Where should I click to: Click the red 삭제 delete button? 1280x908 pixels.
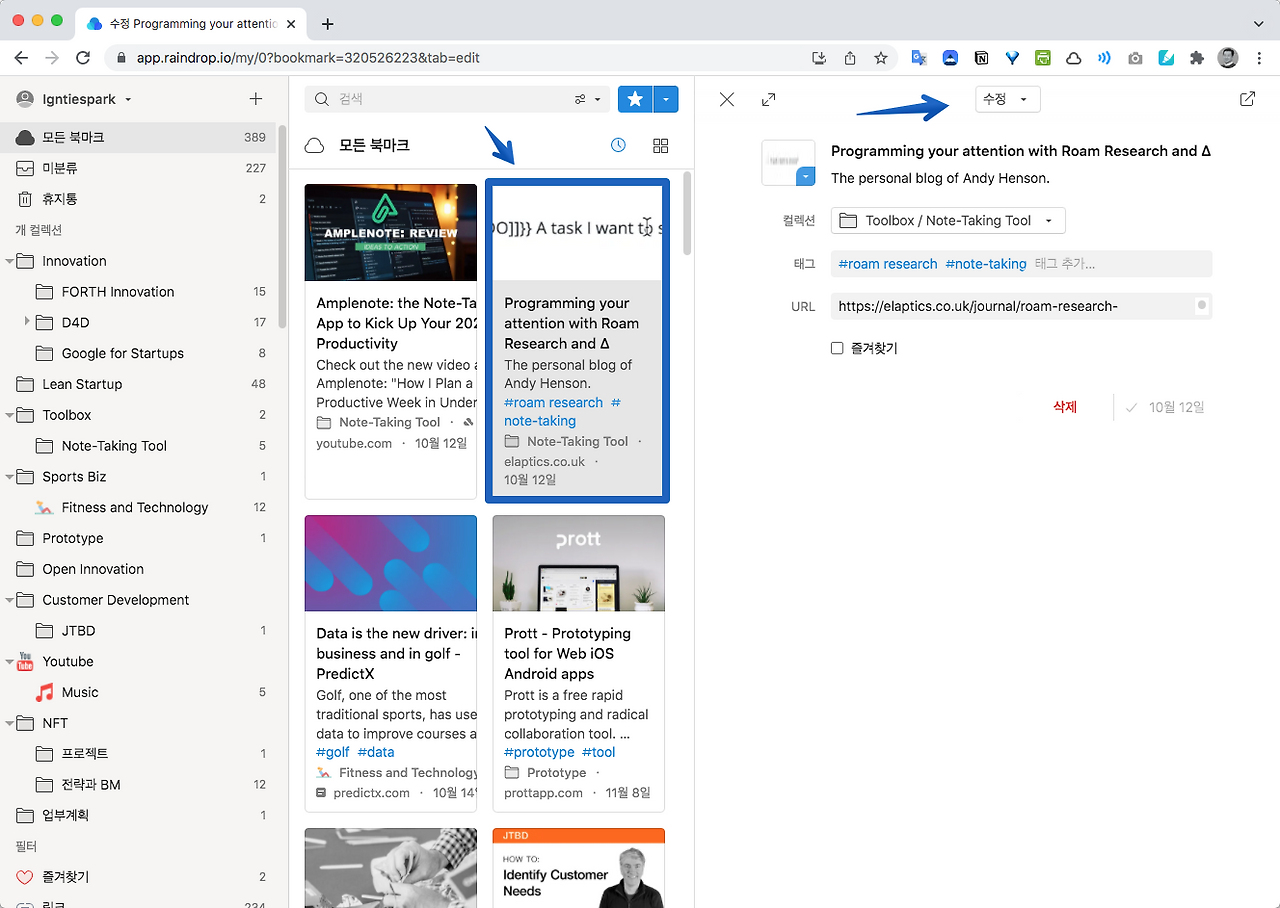coord(1065,407)
